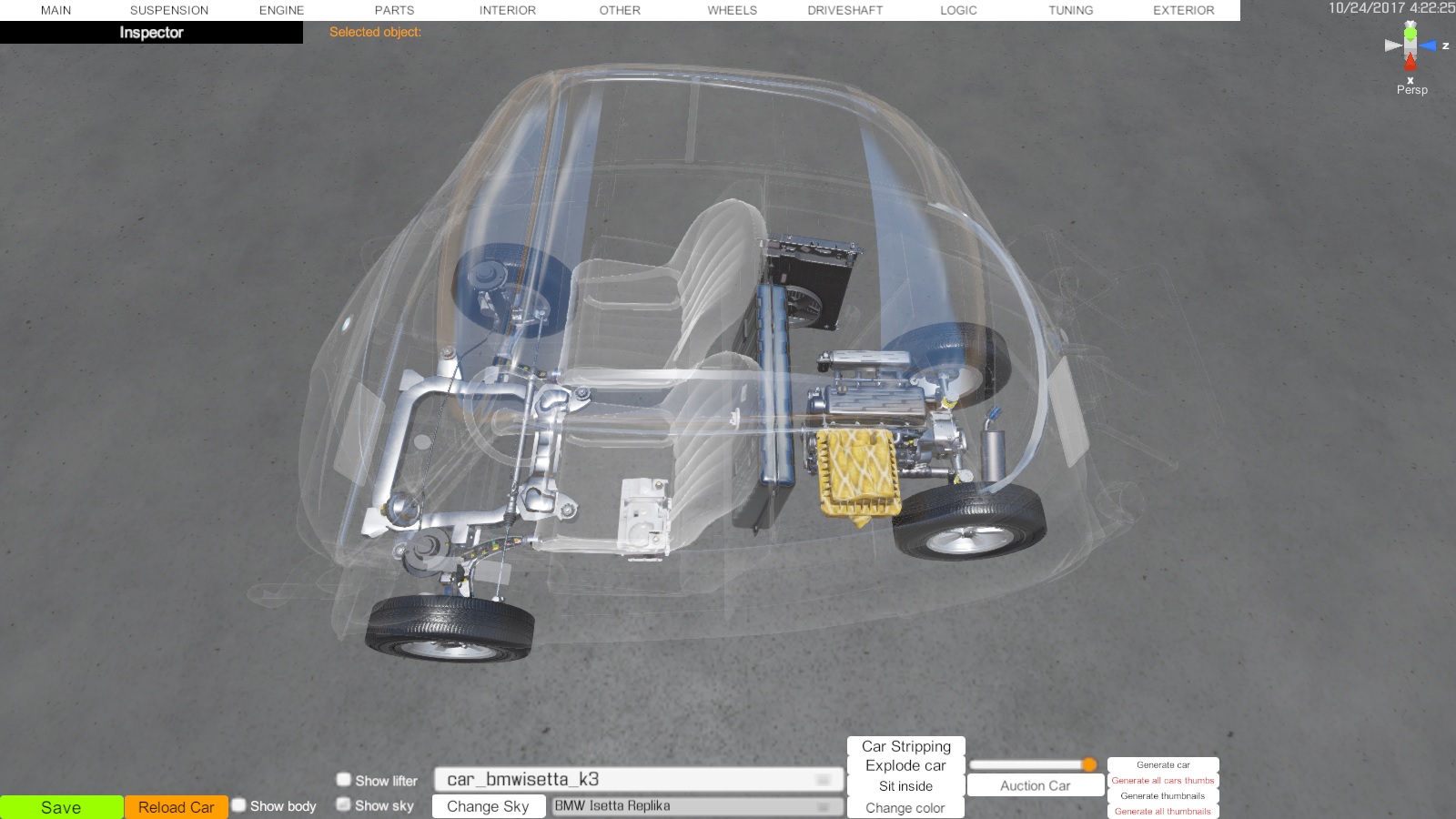Click the green Y axis cone on gizmo
Viewport: 1456px width, 819px height.
(1410, 33)
